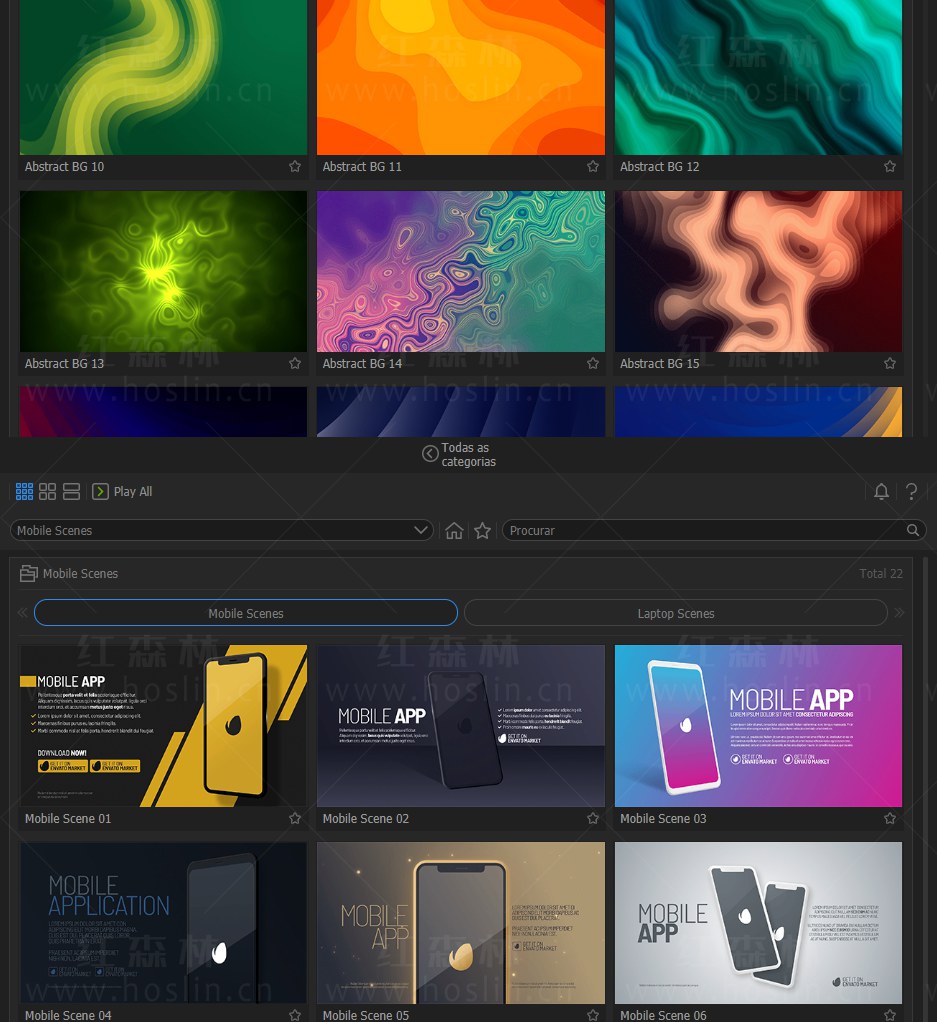Select the Laptop Scenes tab
The image size is (937, 1022).
[x=676, y=613]
